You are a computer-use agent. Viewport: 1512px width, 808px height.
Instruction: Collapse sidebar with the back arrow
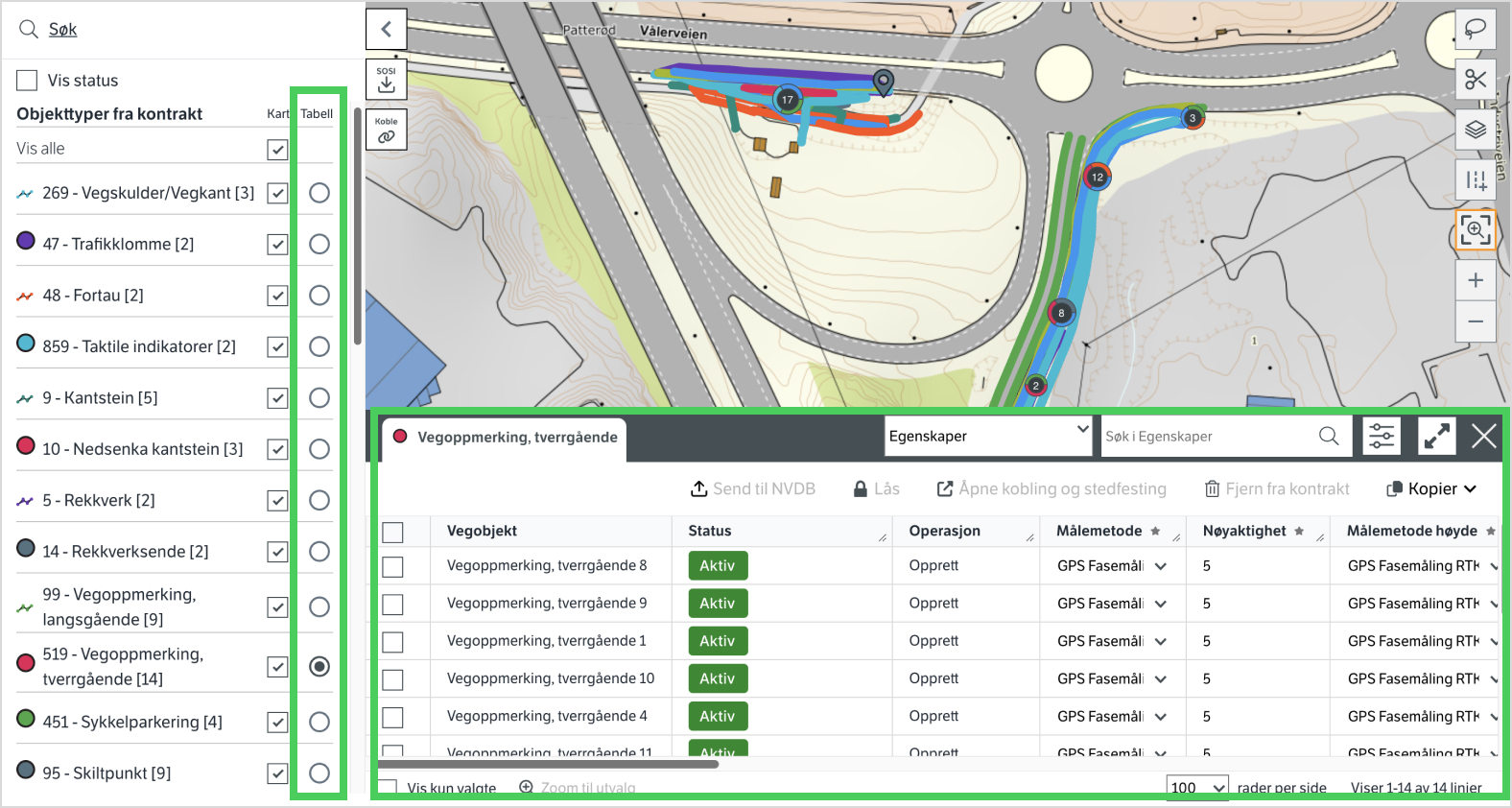(x=386, y=29)
